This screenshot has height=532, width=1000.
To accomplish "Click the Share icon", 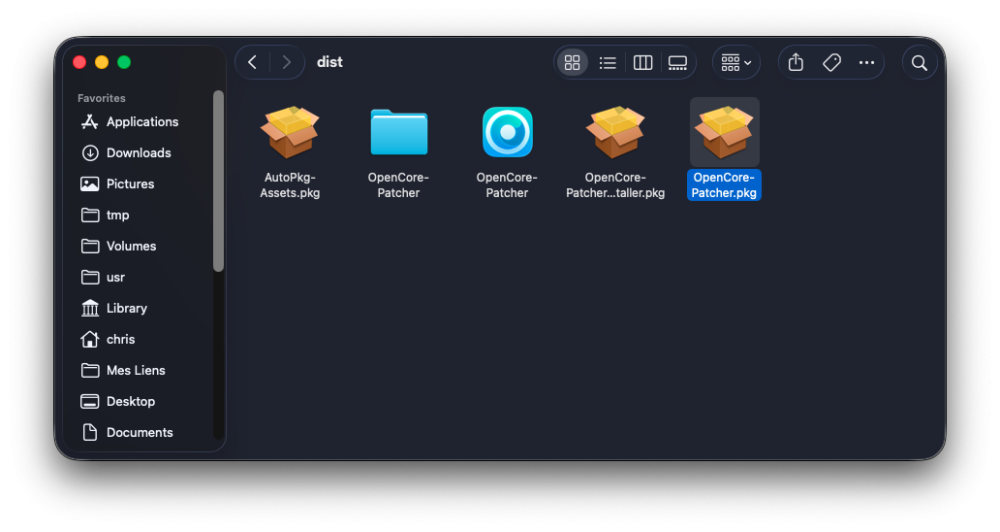I will pos(795,63).
